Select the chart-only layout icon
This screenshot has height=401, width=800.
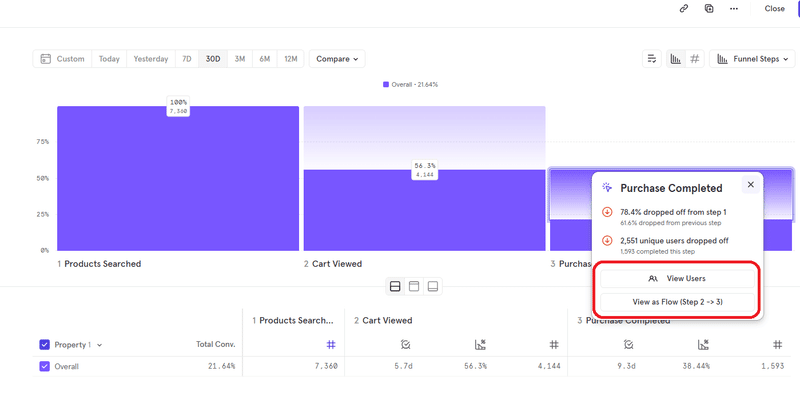pos(414,287)
